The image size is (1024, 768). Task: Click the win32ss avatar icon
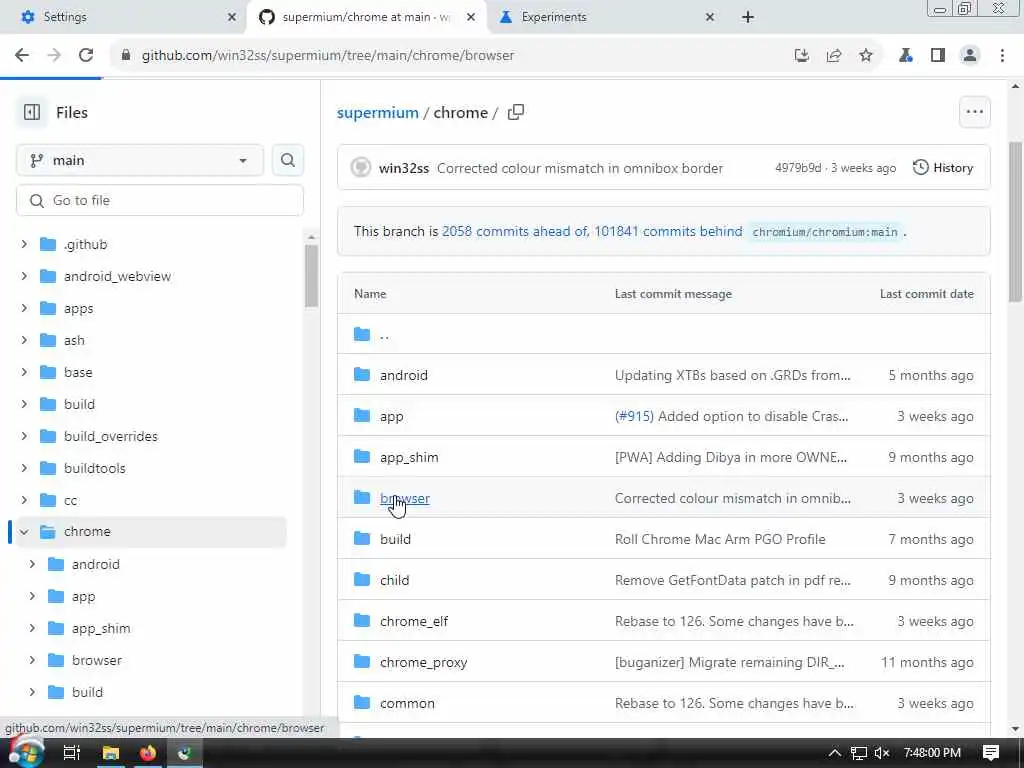click(x=360, y=168)
